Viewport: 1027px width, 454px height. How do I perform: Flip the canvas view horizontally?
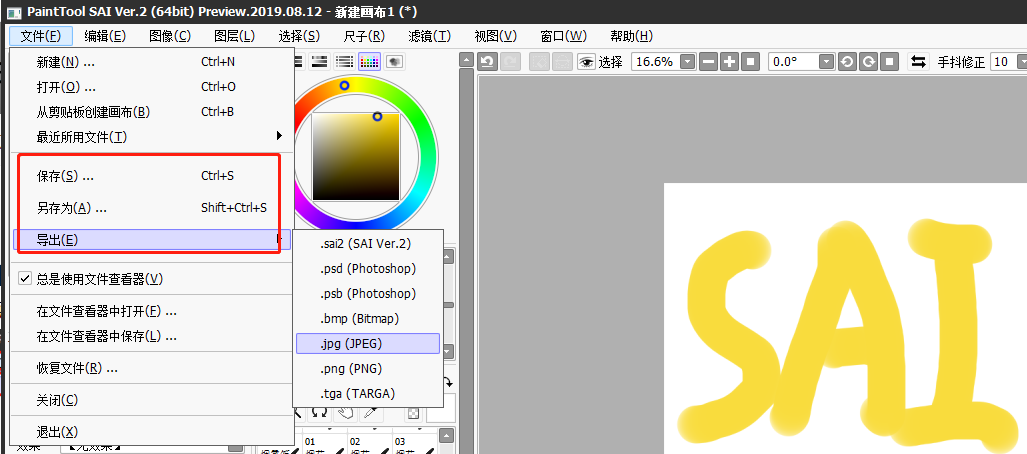click(x=917, y=62)
